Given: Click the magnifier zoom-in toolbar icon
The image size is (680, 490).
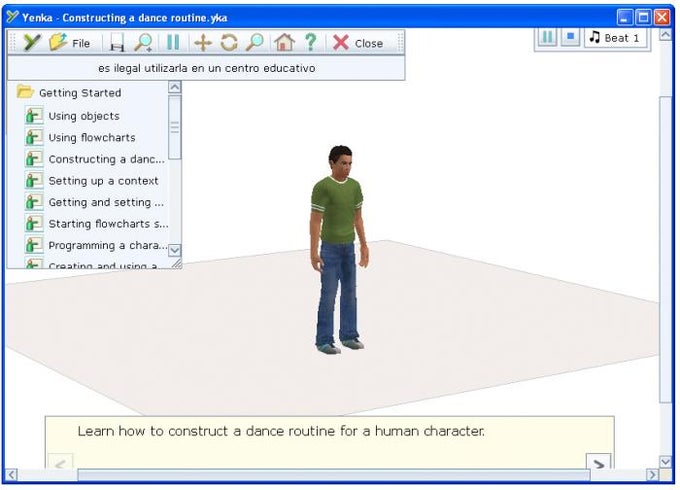Looking at the screenshot, I should [143, 43].
